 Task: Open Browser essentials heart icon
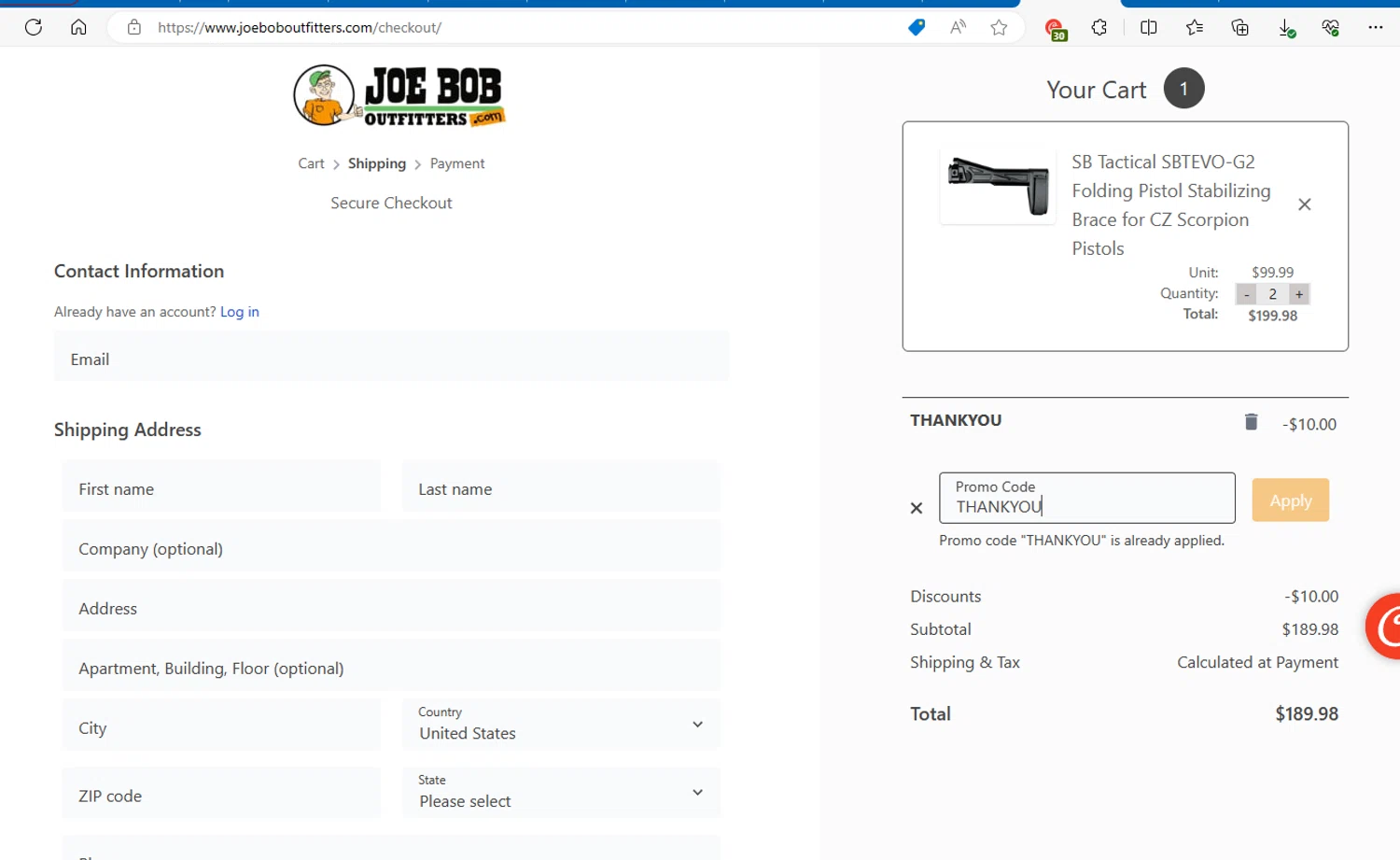coord(1331,27)
